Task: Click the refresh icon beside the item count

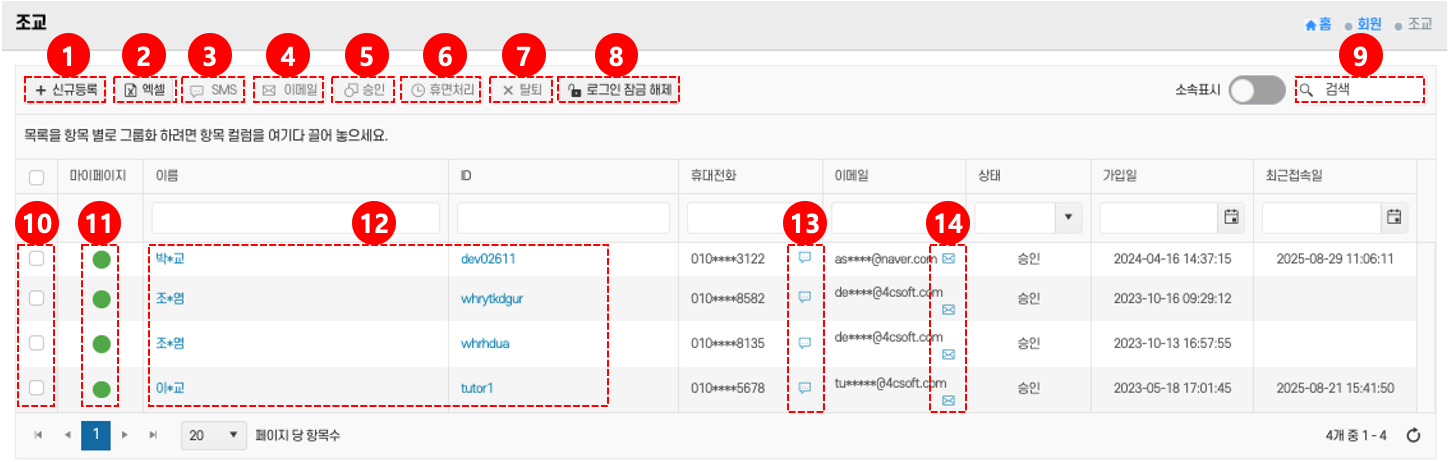Action: [x=1413, y=435]
